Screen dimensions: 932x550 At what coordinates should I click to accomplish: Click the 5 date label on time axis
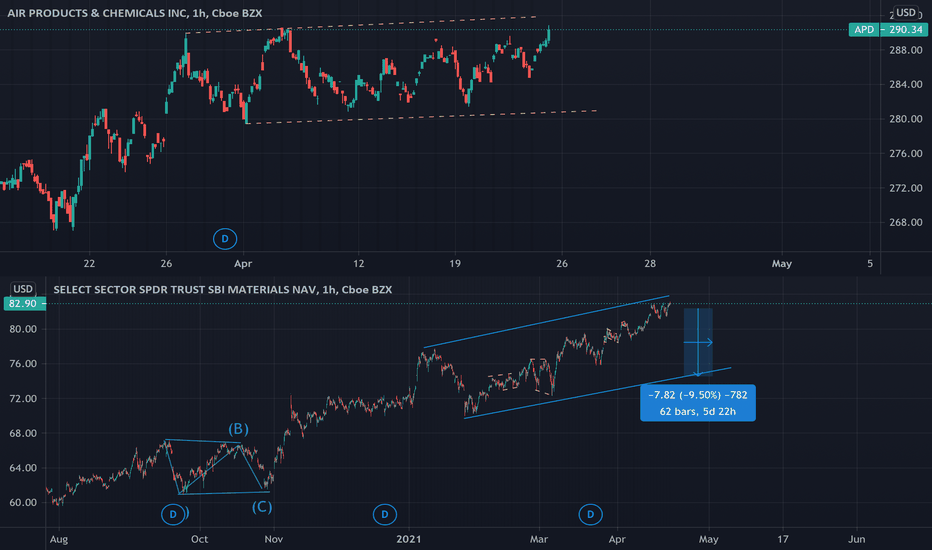coord(870,263)
